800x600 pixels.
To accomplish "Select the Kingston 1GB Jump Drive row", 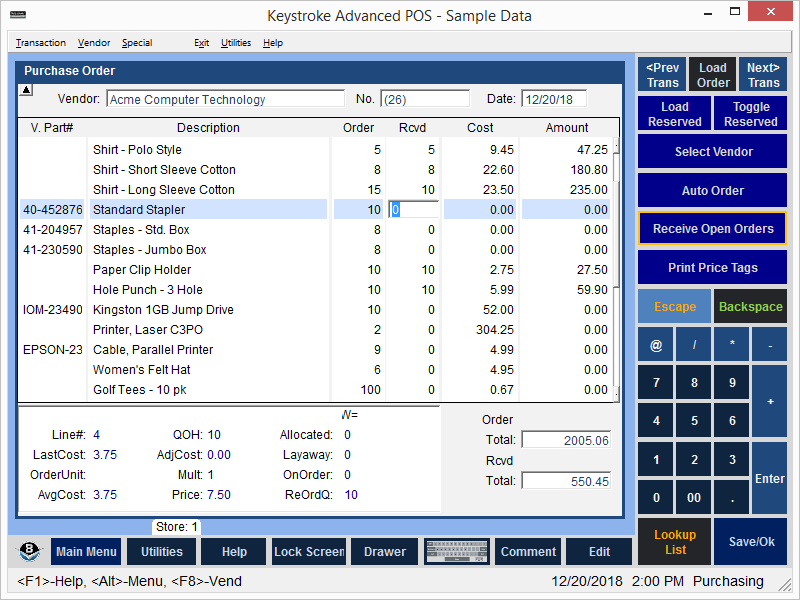I will (x=163, y=310).
